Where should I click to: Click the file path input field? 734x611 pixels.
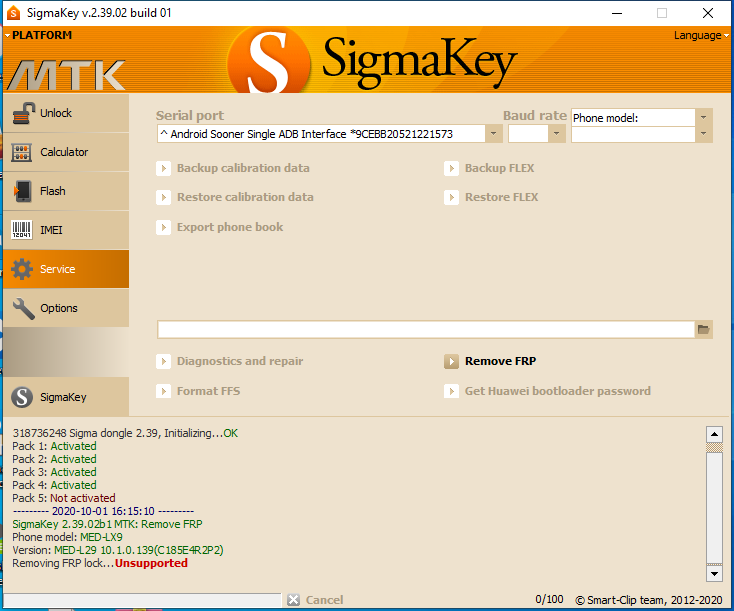[x=426, y=330]
